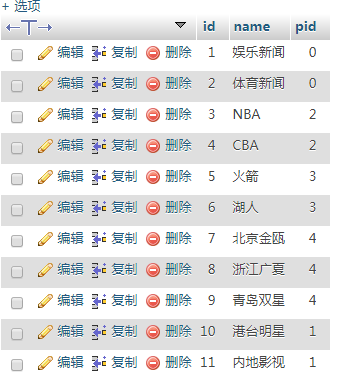This screenshot has width=362, height=374.
Task: Sort by the name column header
Action: click(252, 27)
